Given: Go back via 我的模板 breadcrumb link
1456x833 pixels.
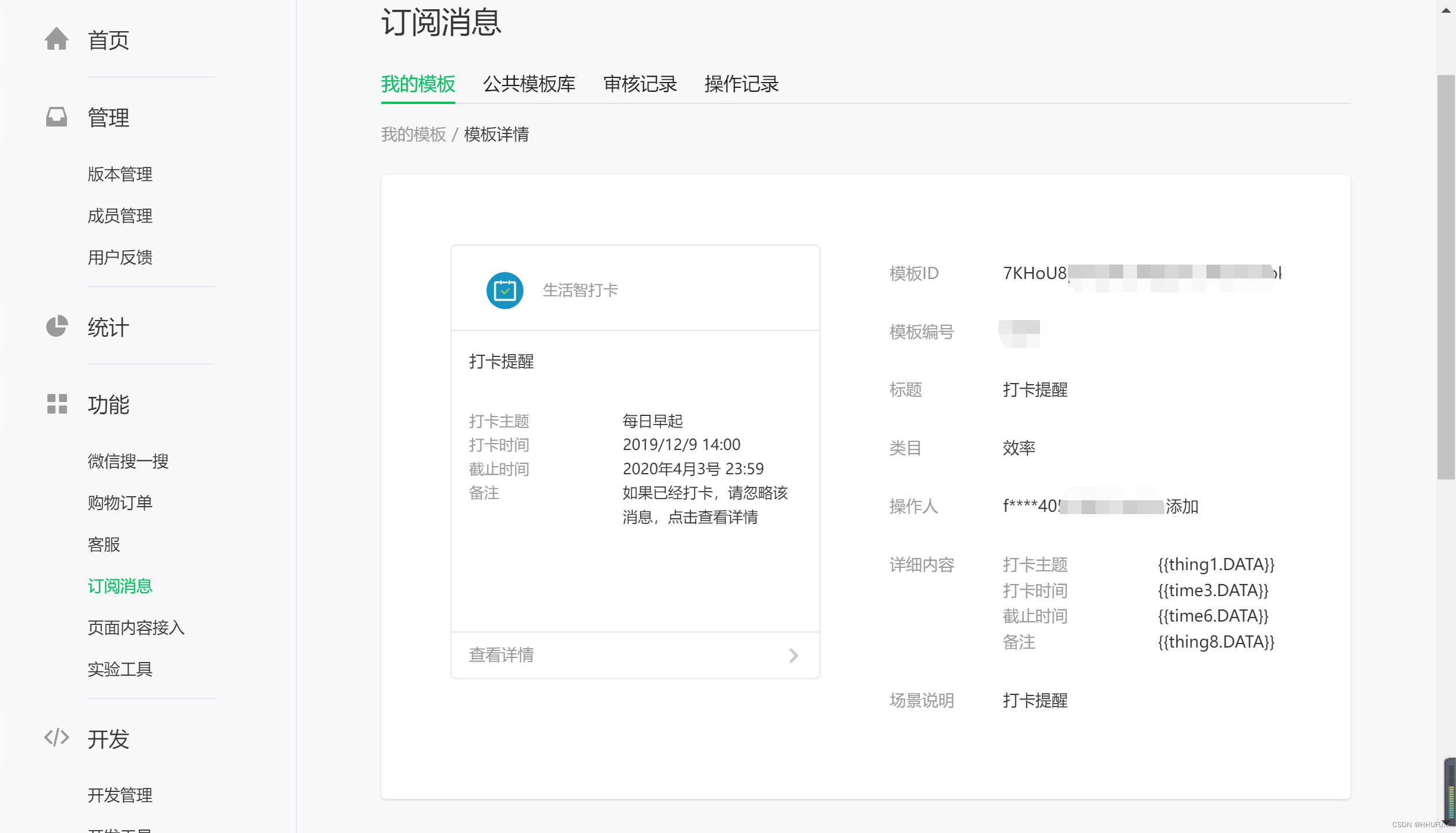Looking at the screenshot, I should click(x=413, y=134).
